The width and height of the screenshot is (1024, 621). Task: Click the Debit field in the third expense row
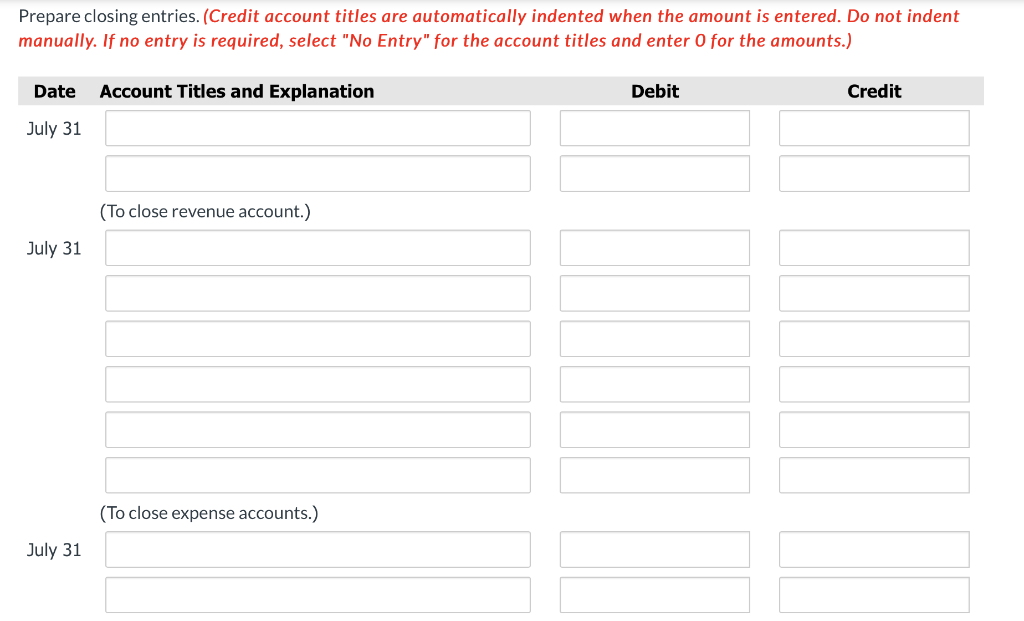pyautogui.click(x=654, y=338)
